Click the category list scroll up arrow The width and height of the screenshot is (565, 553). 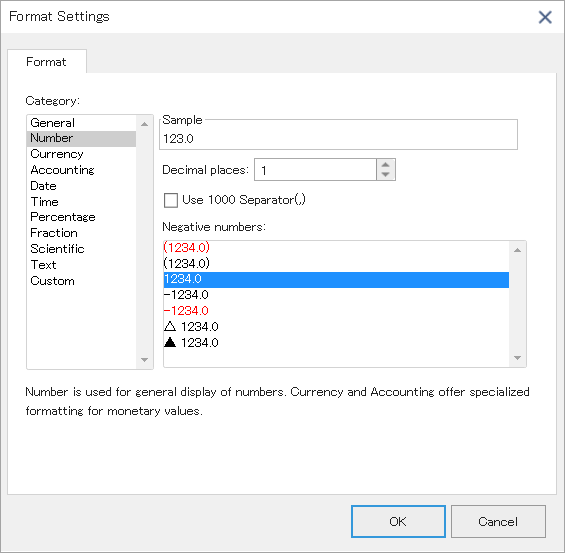coord(144,124)
